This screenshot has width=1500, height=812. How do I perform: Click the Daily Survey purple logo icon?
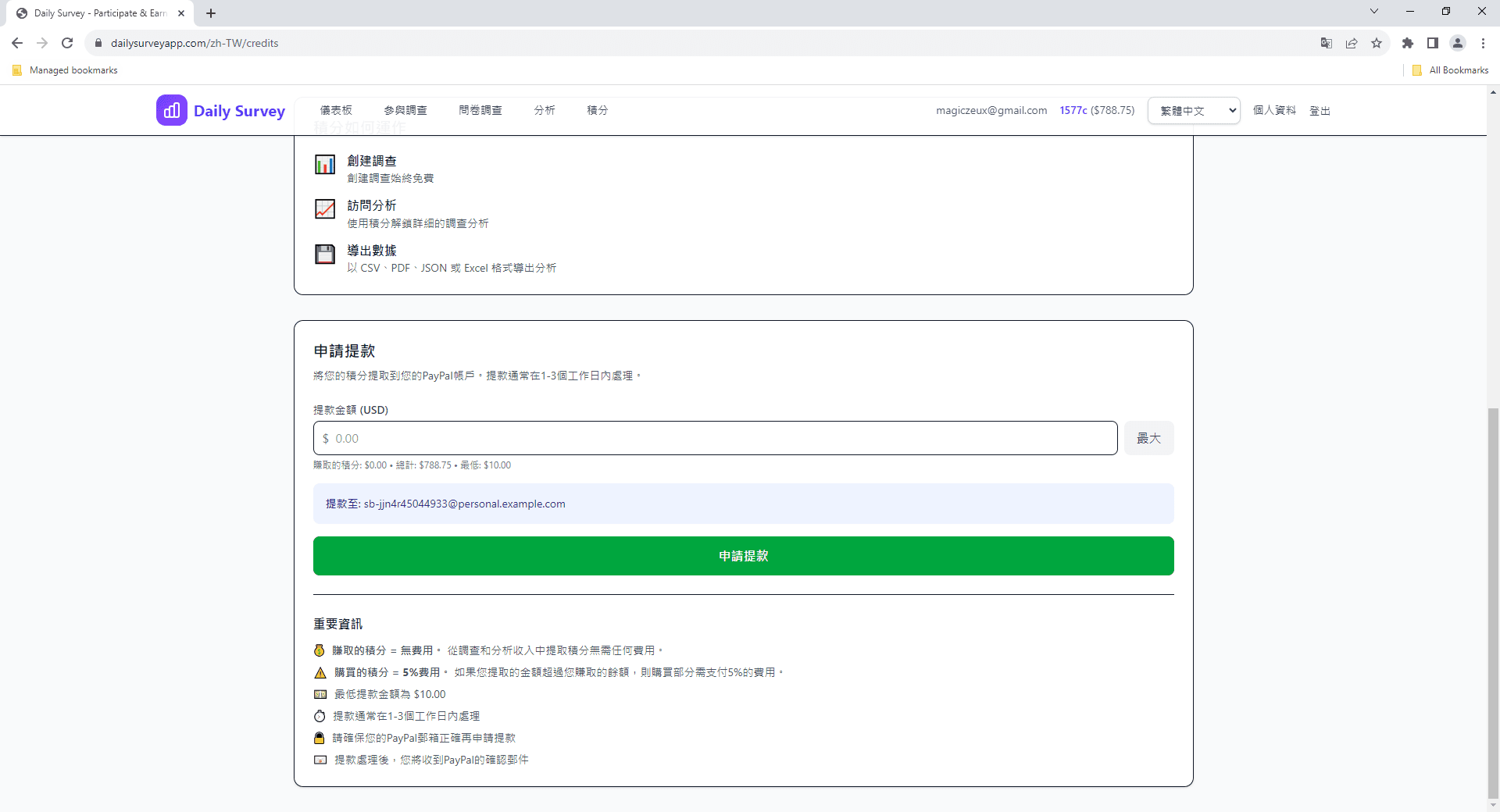(x=172, y=110)
